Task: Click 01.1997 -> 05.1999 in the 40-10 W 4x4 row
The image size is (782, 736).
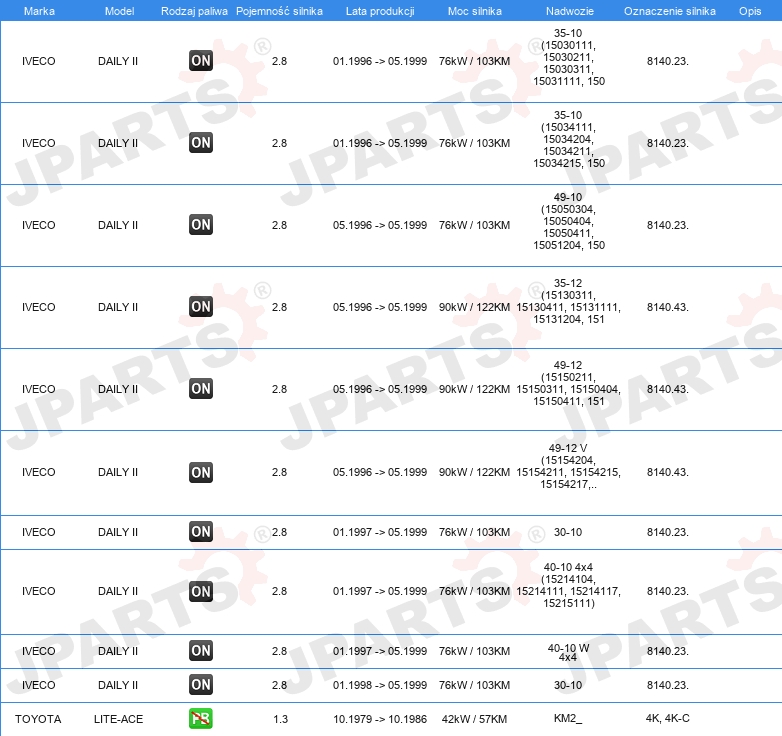Action: (380, 651)
